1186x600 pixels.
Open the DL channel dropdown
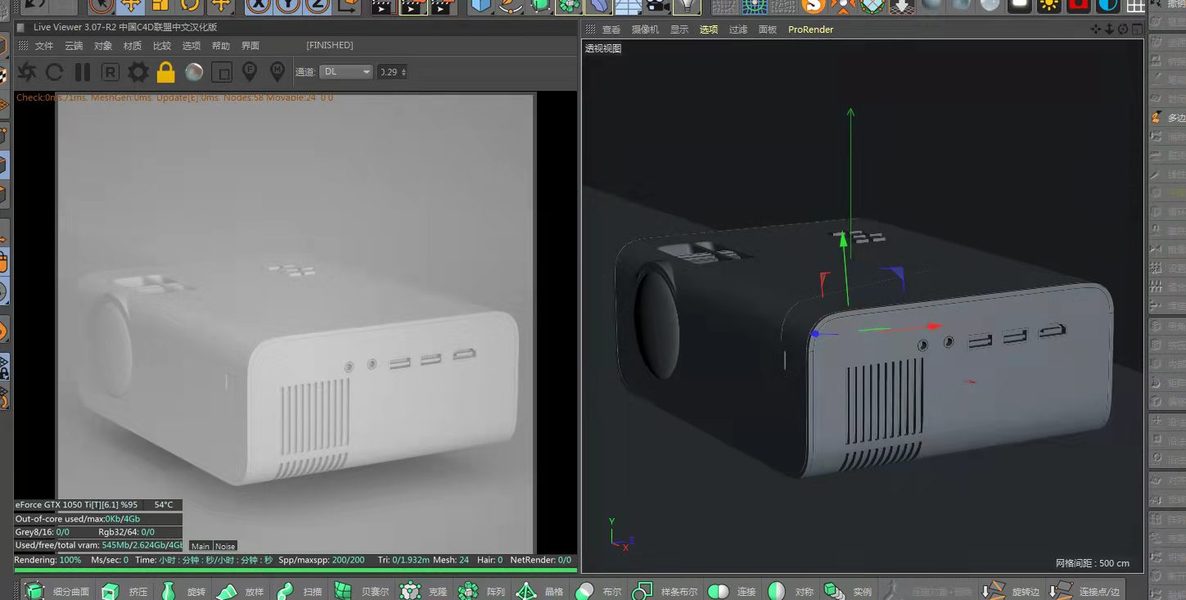346,72
